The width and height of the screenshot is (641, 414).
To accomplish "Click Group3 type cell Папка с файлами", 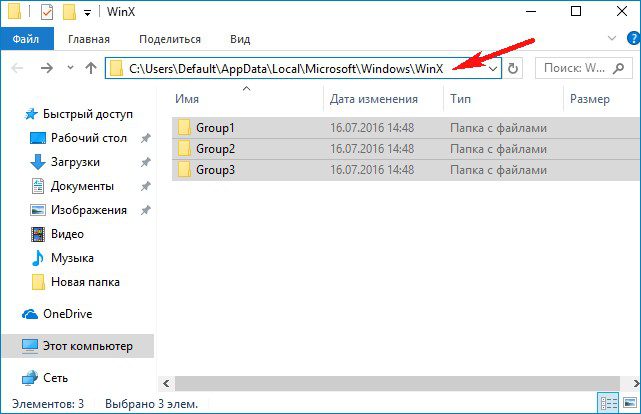I will point(498,170).
